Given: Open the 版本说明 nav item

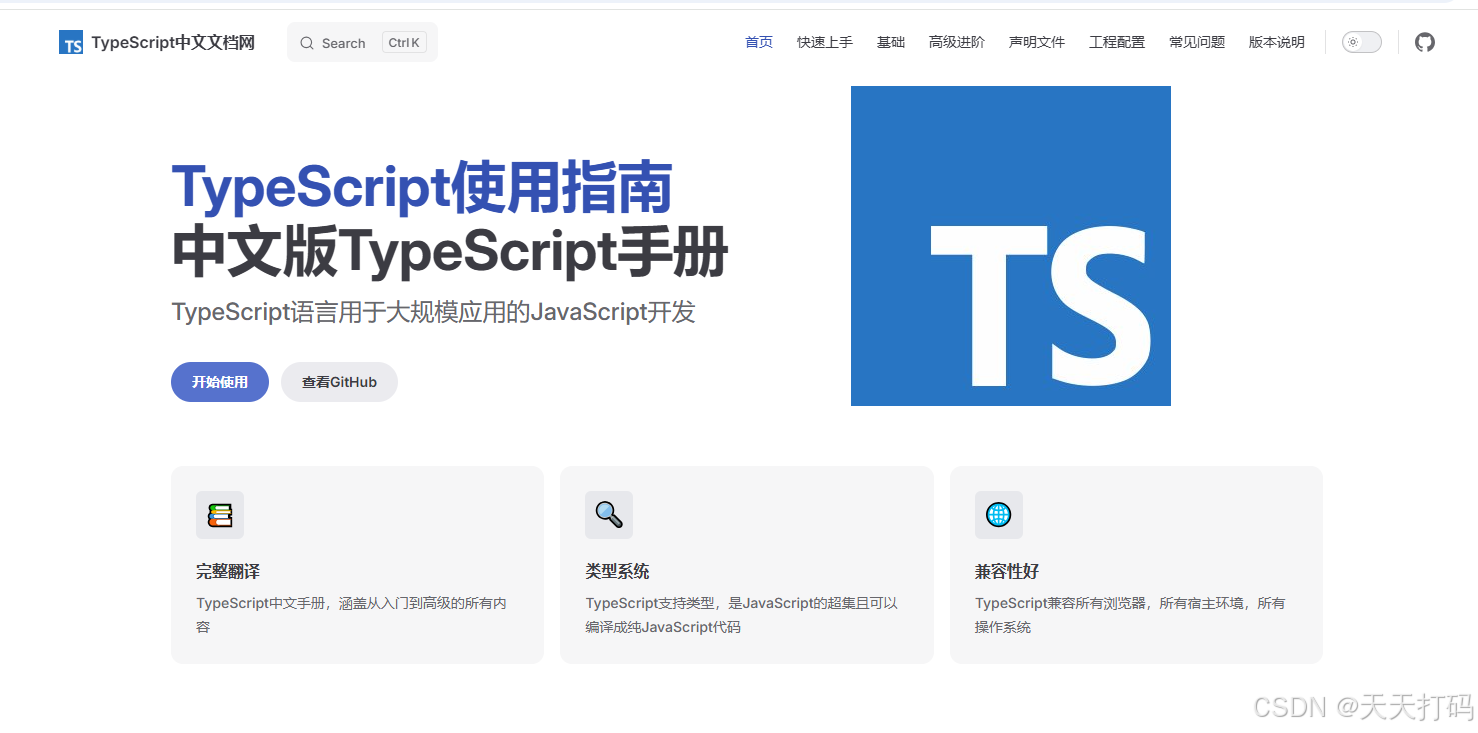Looking at the screenshot, I should (1277, 42).
